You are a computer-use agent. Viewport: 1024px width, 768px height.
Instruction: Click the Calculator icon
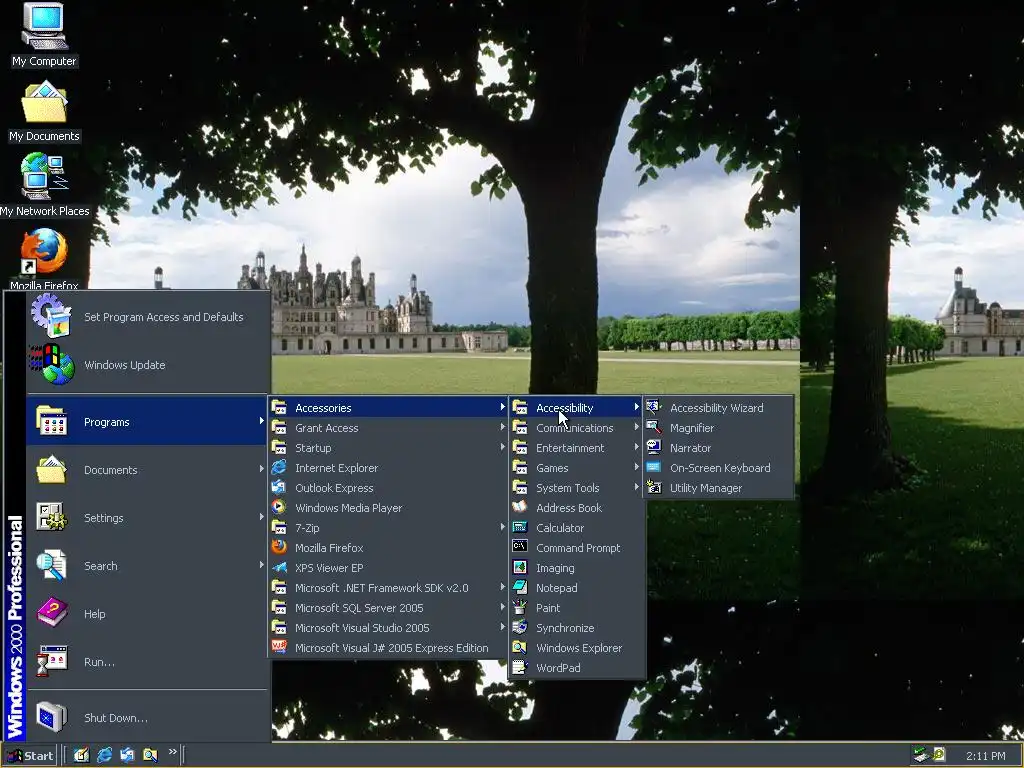(x=520, y=528)
